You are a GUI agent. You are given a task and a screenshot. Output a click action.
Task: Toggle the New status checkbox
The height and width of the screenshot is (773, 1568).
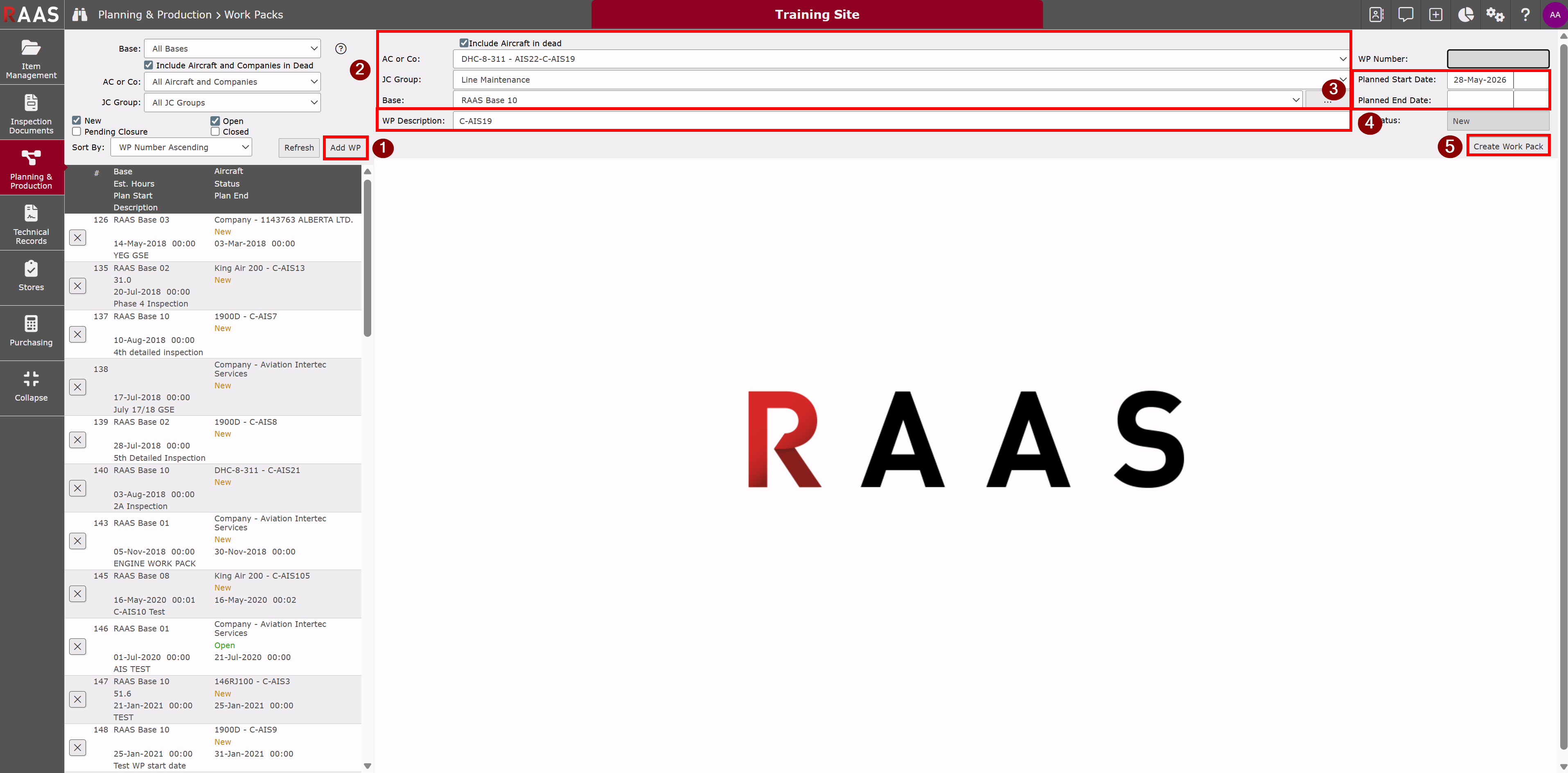tap(77, 121)
